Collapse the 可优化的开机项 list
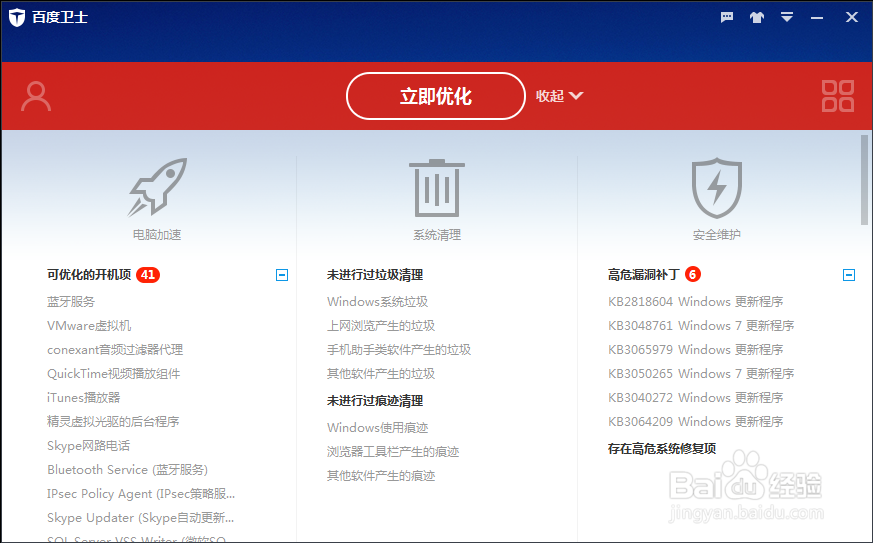Viewport: 873px width, 543px height. click(x=282, y=275)
